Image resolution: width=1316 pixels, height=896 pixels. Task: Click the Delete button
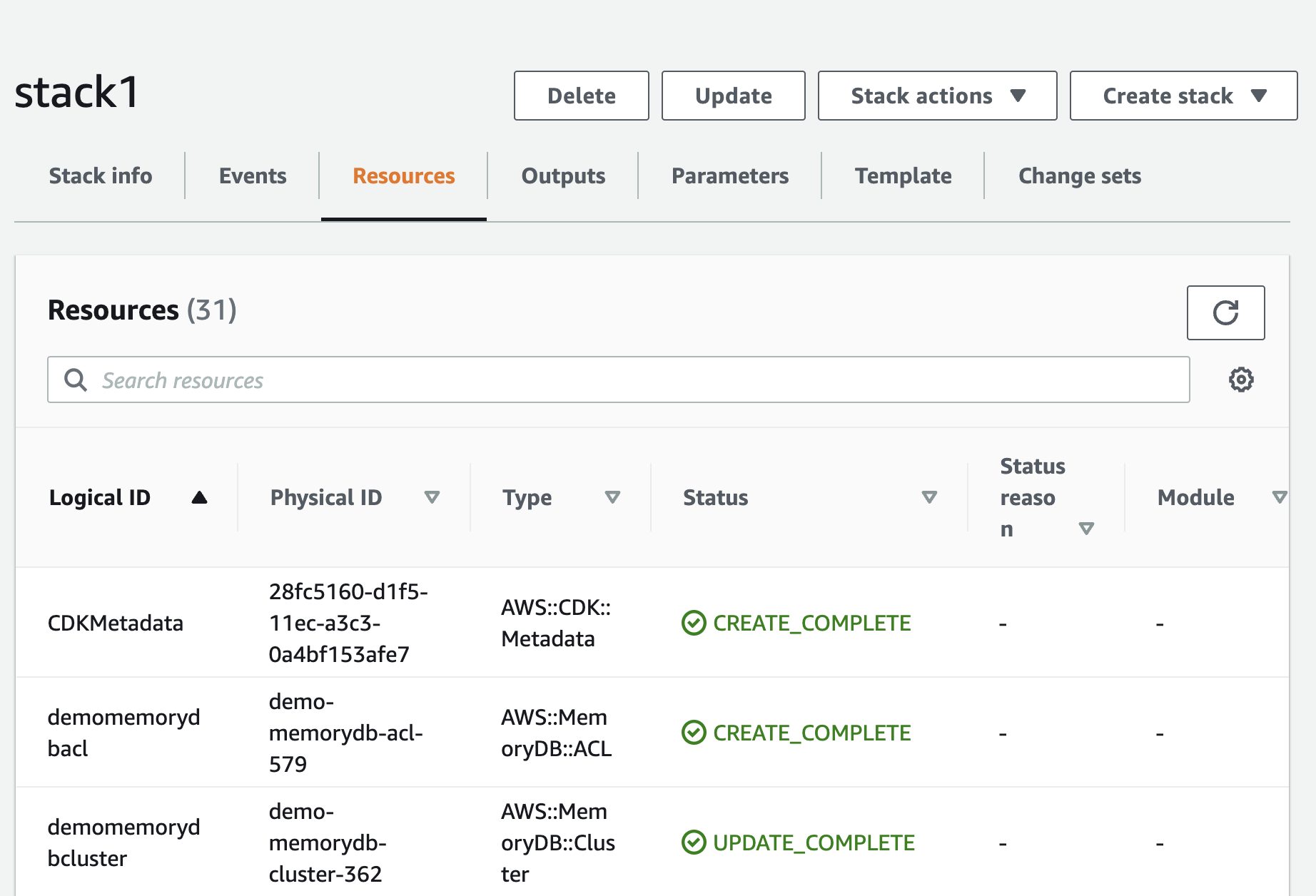pos(580,96)
